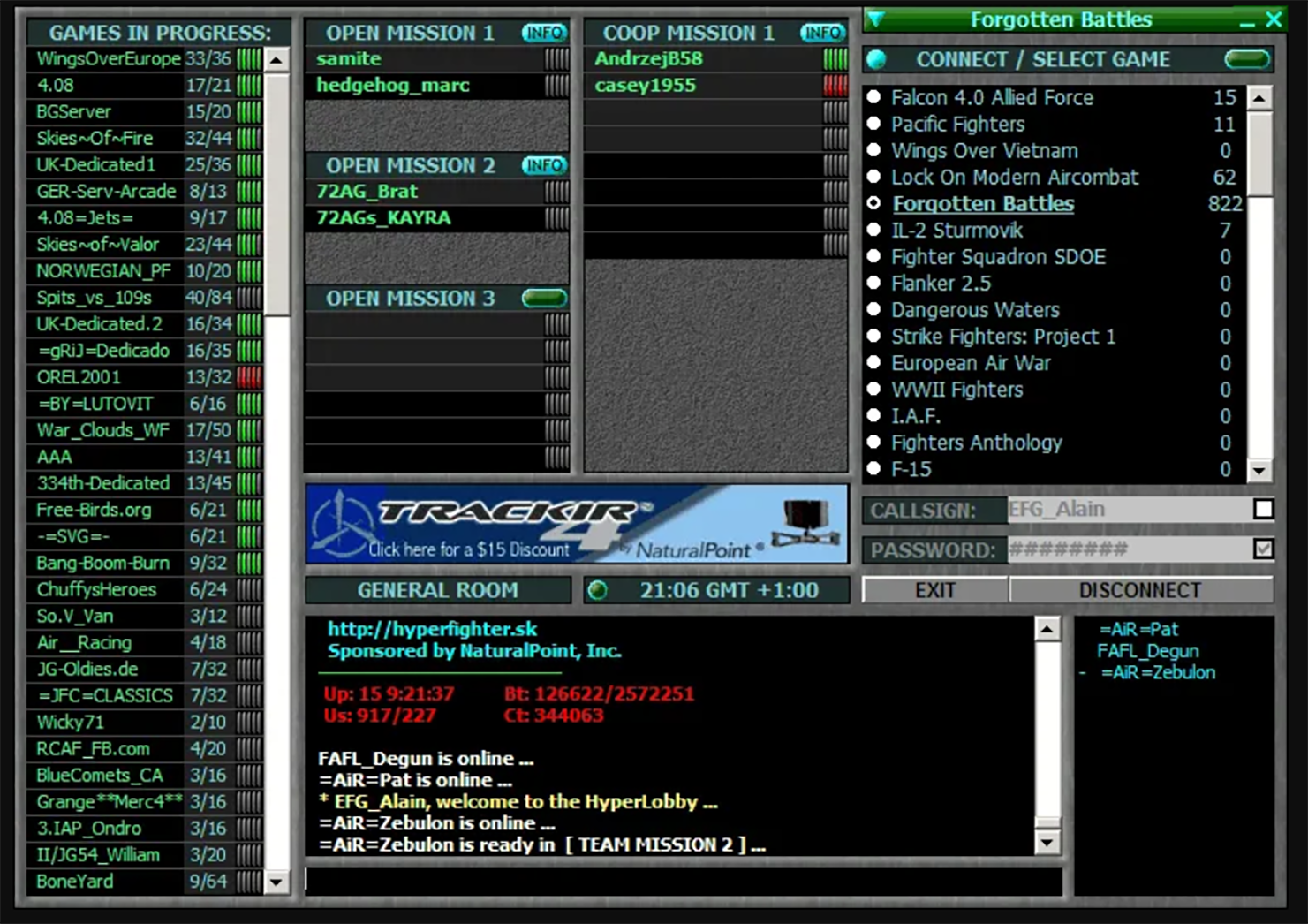Click the green pill button on Open Mission 3
This screenshot has width=1308, height=924.
point(543,298)
